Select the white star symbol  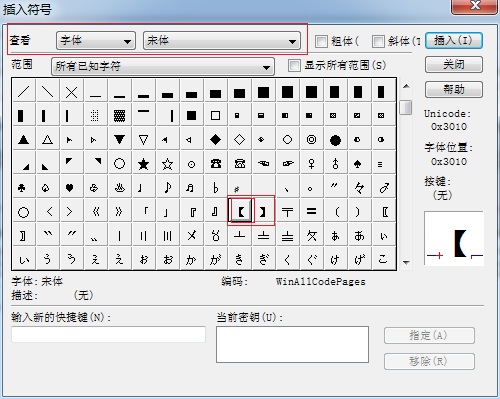click(167, 164)
